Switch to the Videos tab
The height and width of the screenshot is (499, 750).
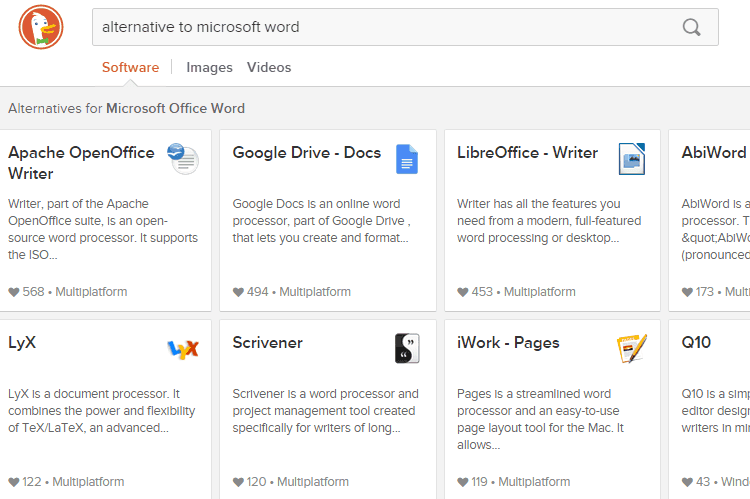coord(269,67)
